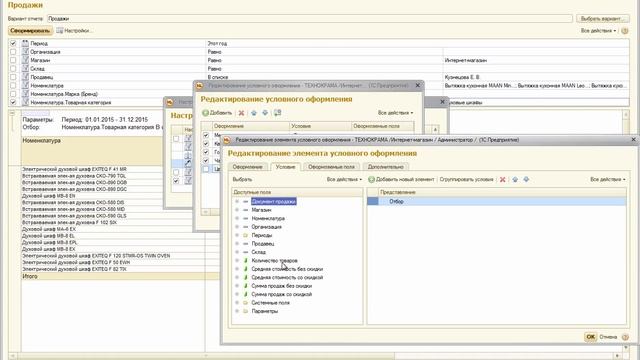The width and height of the screenshot is (640, 360).
Task: Open help icon in Продажи report toolbar
Action: click(624, 31)
